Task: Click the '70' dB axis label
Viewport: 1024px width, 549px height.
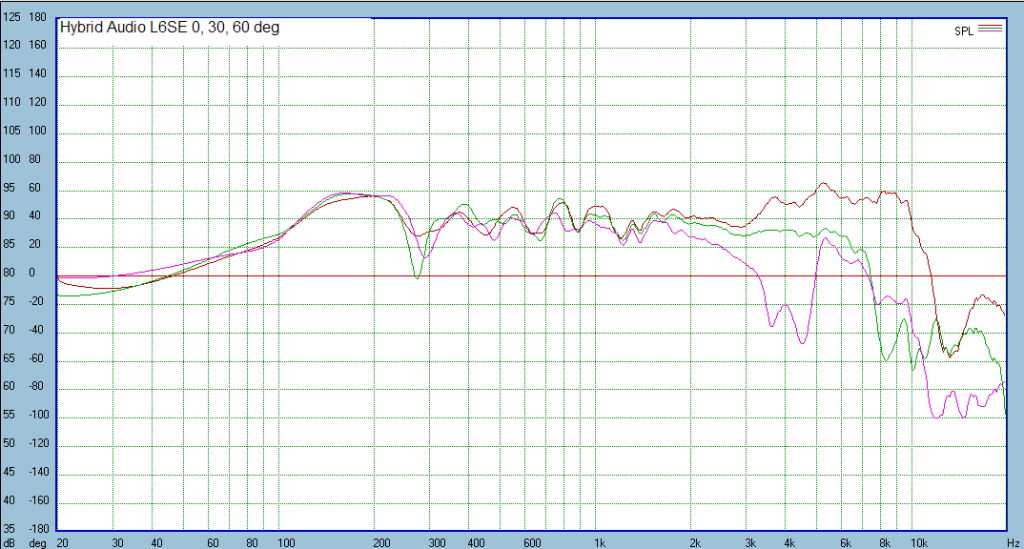Action: click(9, 330)
